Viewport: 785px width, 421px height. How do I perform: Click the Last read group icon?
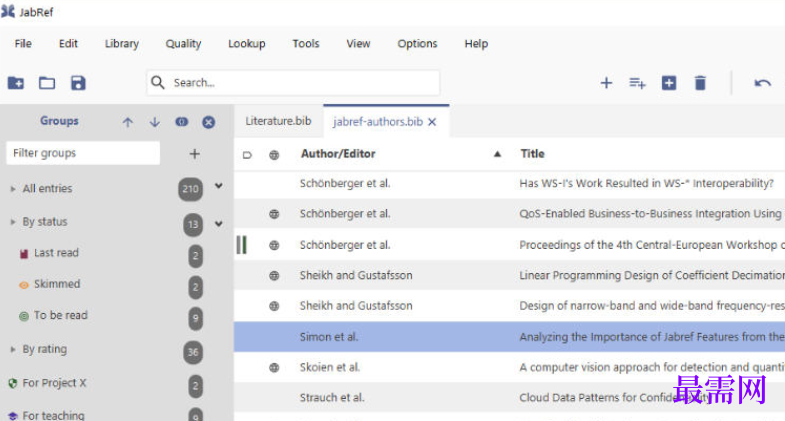tap(24, 254)
